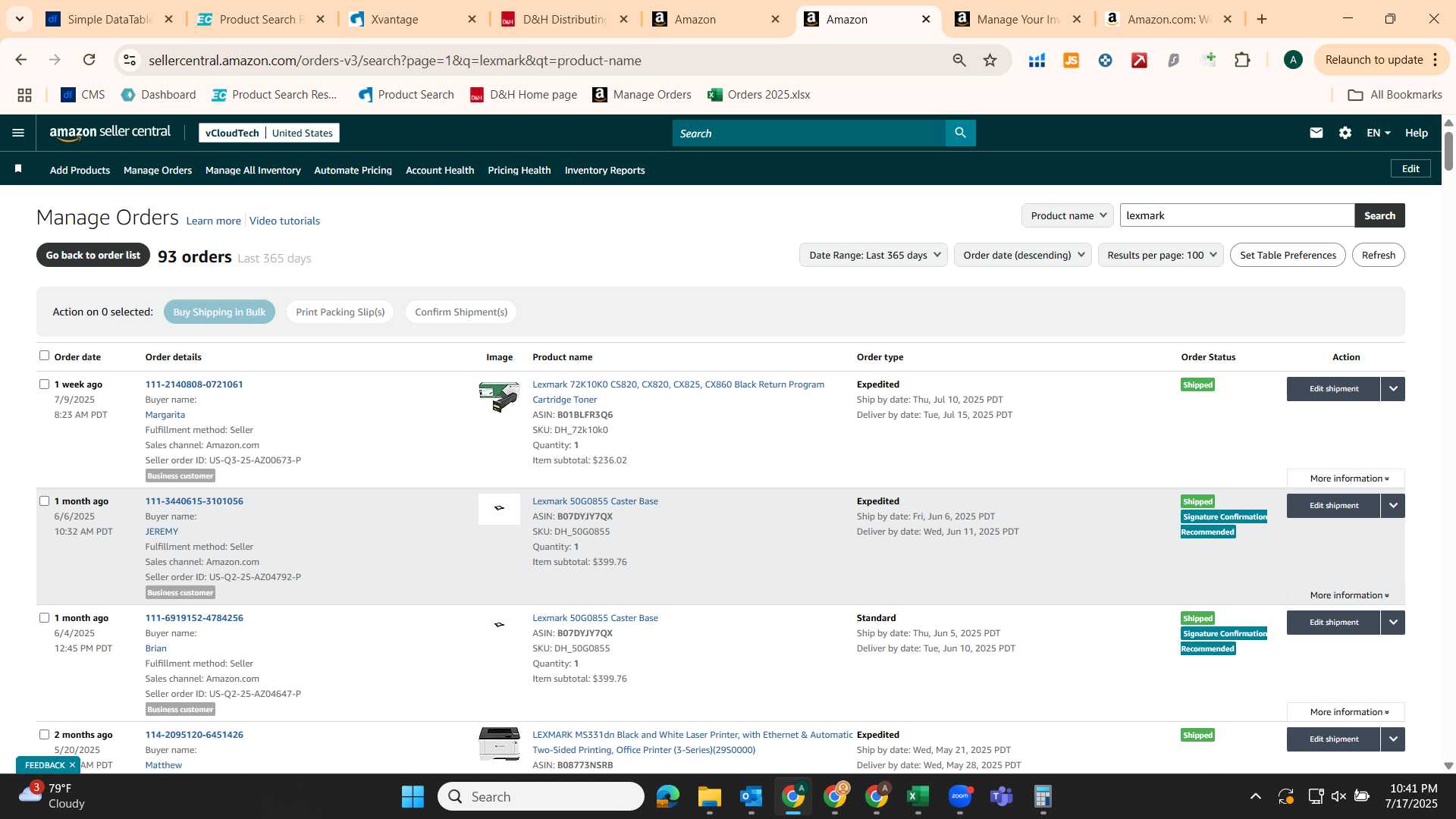The width and height of the screenshot is (1456, 819).
Task: Open the Manage All Inventory menu item
Action: coord(253,170)
